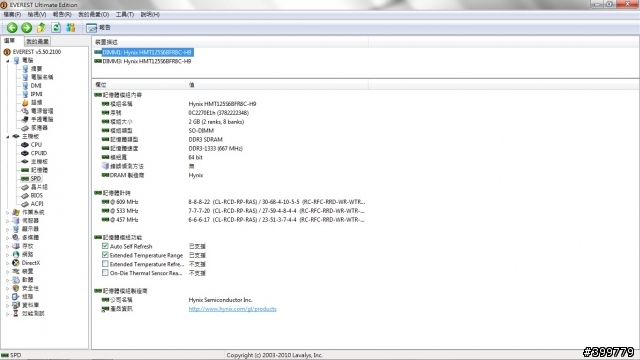This screenshot has height=360, width=640.
Task: Click the Hynix Semiconductor Inc. value
Action: (220, 300)
